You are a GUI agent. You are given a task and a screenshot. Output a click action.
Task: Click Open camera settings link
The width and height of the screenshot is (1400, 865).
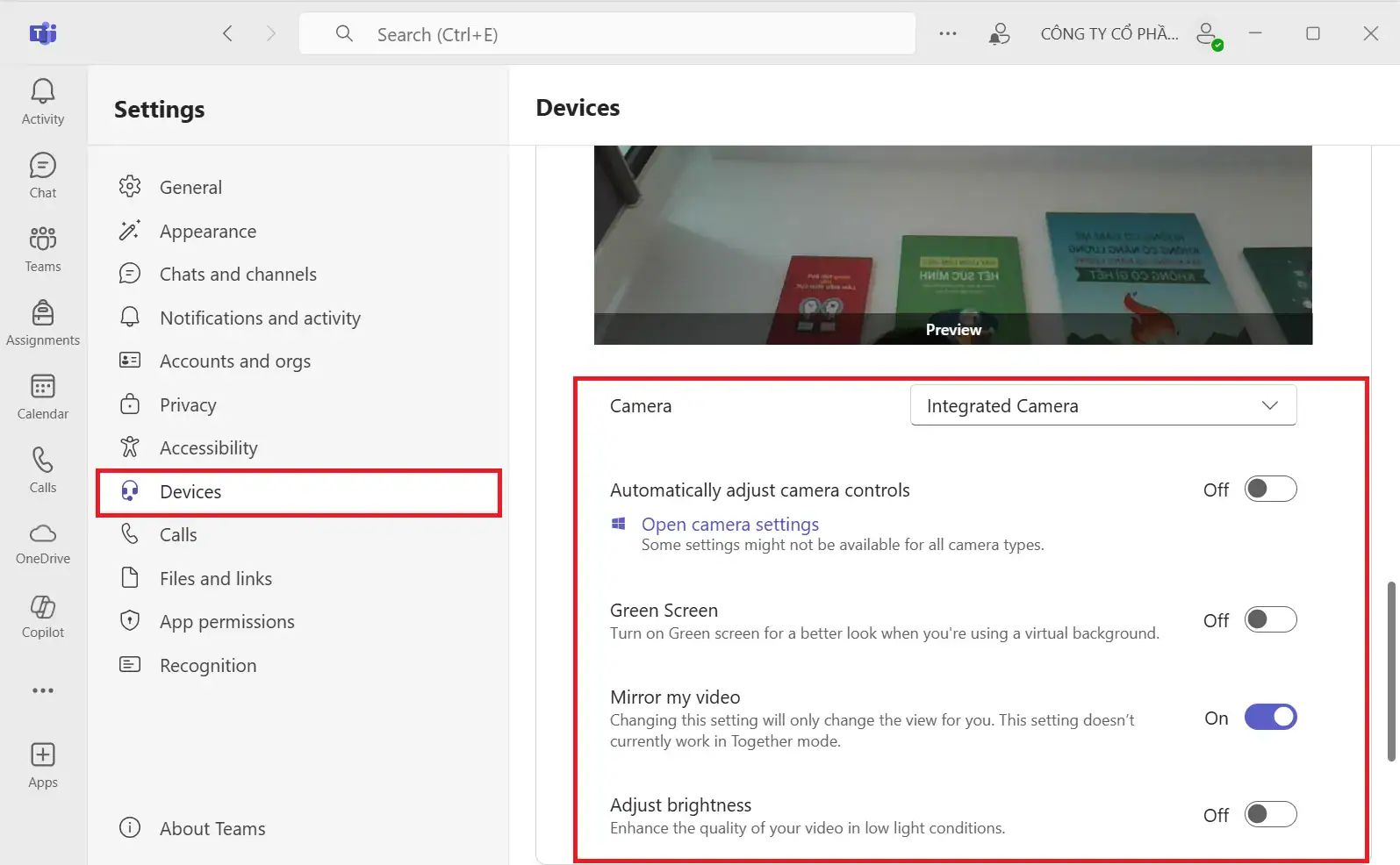[729, 525]
